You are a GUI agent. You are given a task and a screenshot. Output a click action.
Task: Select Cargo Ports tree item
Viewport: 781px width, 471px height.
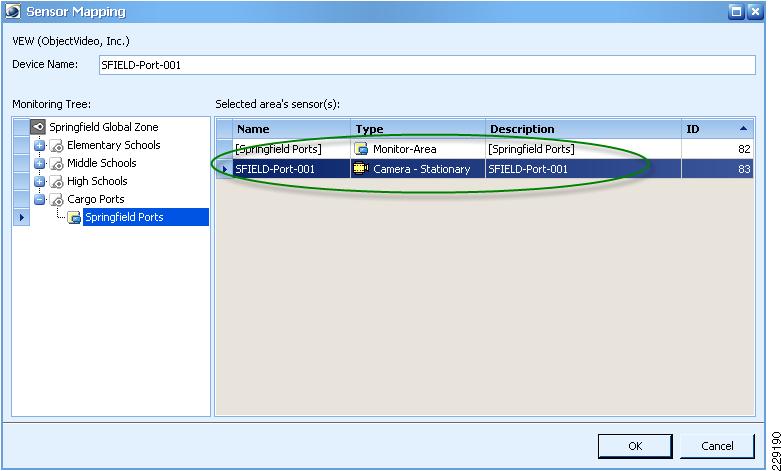coord(96,199)
